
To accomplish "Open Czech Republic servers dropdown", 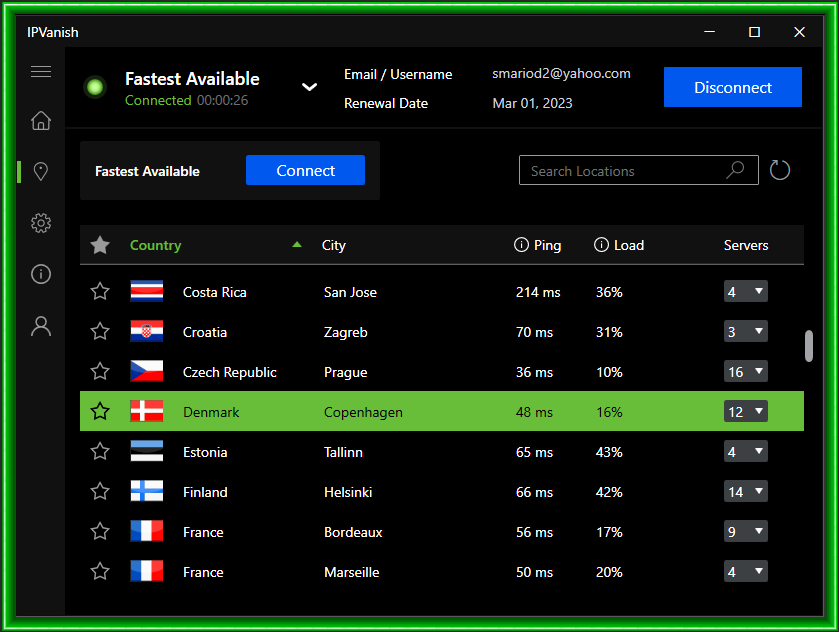I will (745, 371).
